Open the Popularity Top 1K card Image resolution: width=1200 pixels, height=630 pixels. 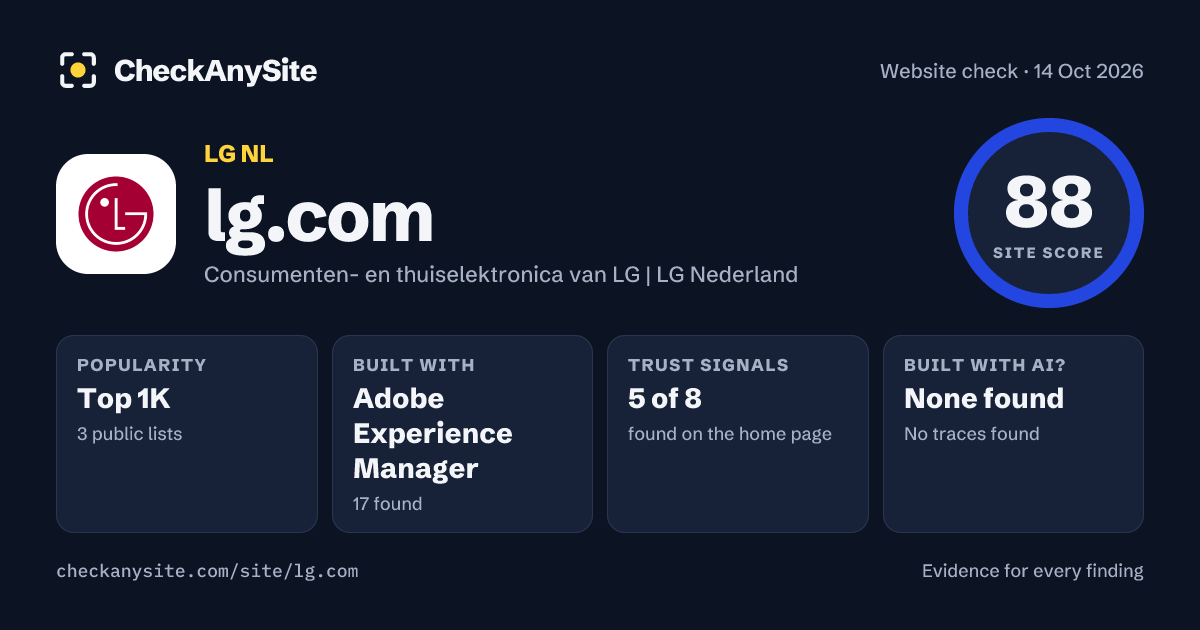tap(187, 434)
